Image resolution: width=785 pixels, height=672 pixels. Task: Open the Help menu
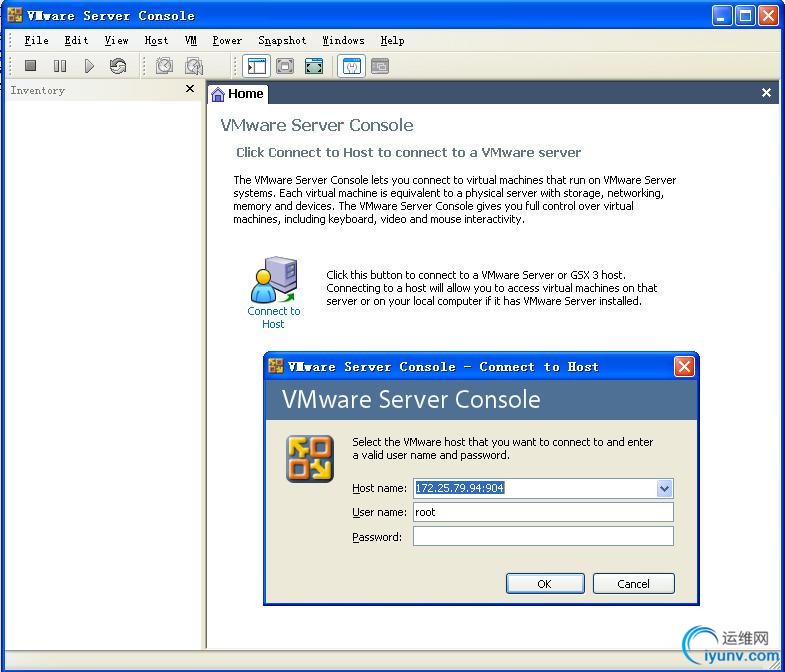392,41
